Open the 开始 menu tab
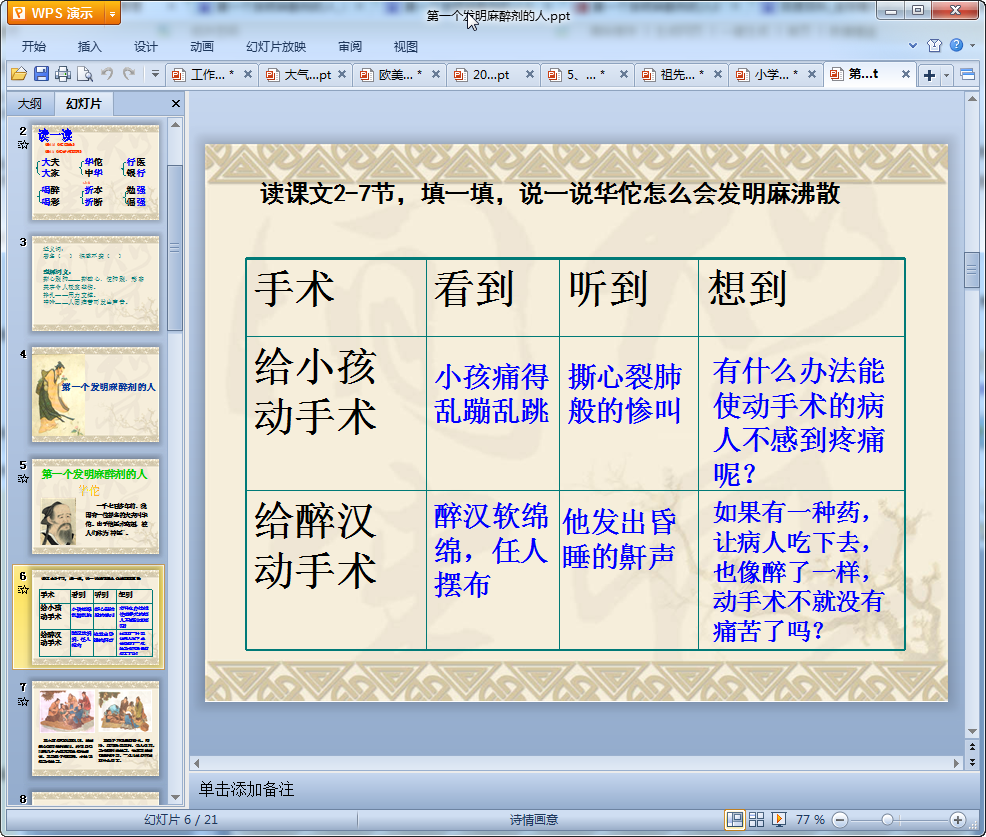 [34, 47]
